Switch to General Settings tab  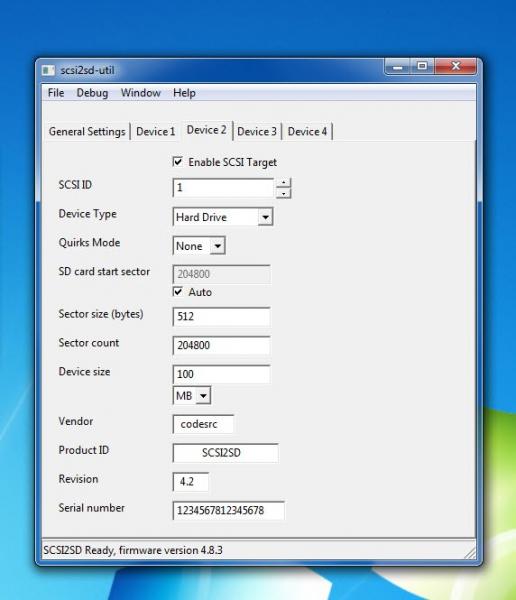pyautogui.click(x=87, y=132)
